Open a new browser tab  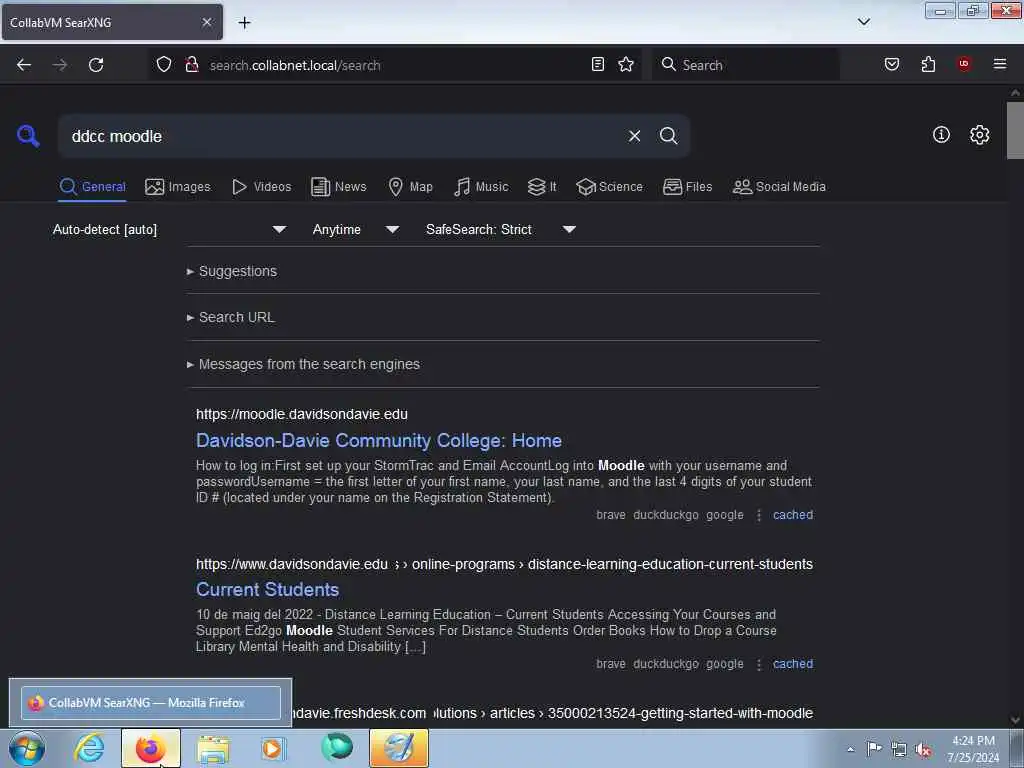244,22
